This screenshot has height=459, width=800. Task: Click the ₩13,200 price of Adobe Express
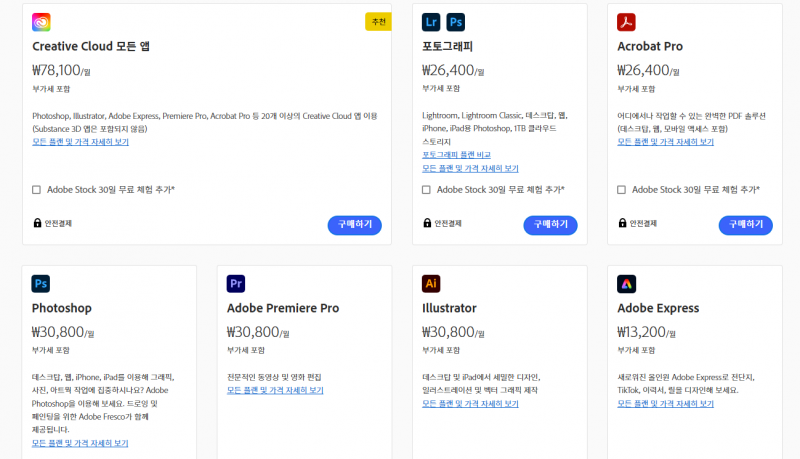(x=646, y=332)
